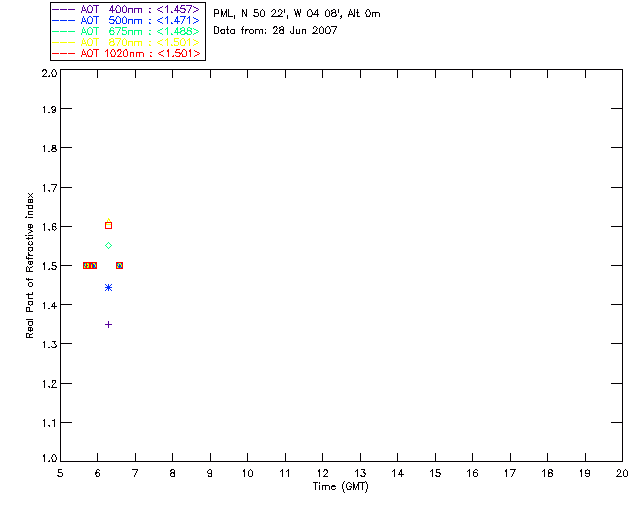Image resolution: width=640 pixels, height=512 pixels.
Task: Click the blue asterisk data marker
Action: point(109,288)
